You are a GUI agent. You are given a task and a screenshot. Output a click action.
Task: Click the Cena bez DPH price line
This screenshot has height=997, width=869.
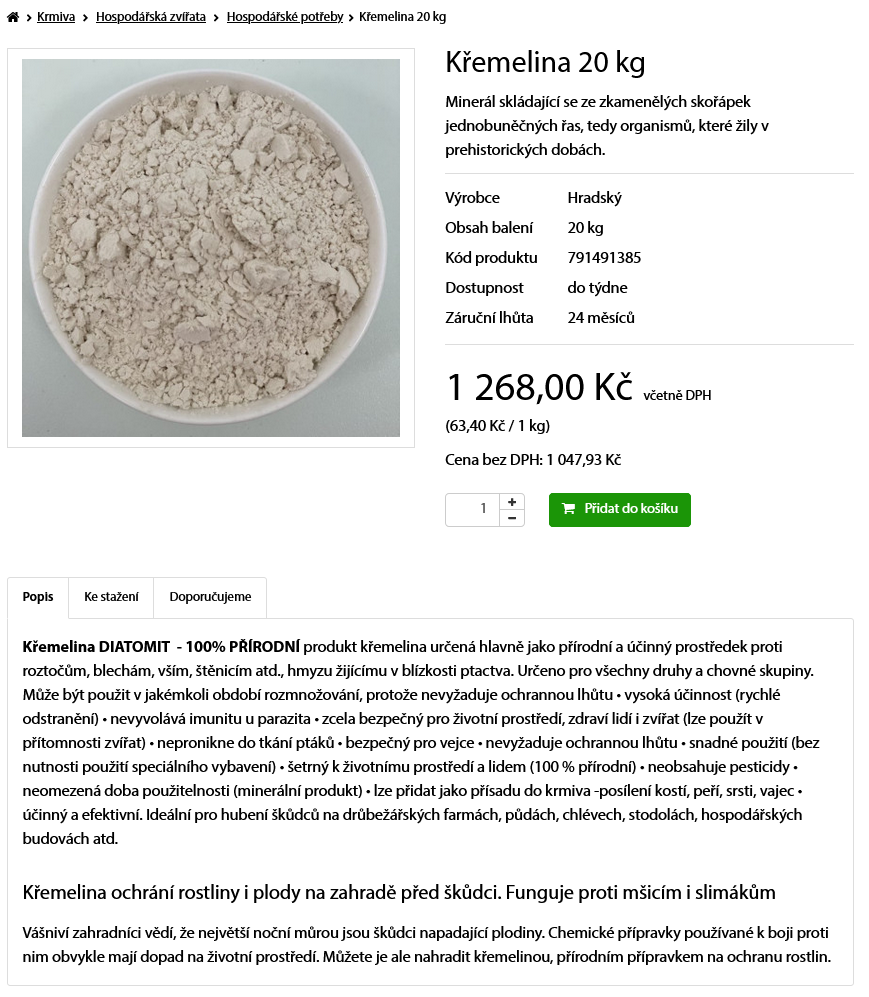[x=533, y=460]
